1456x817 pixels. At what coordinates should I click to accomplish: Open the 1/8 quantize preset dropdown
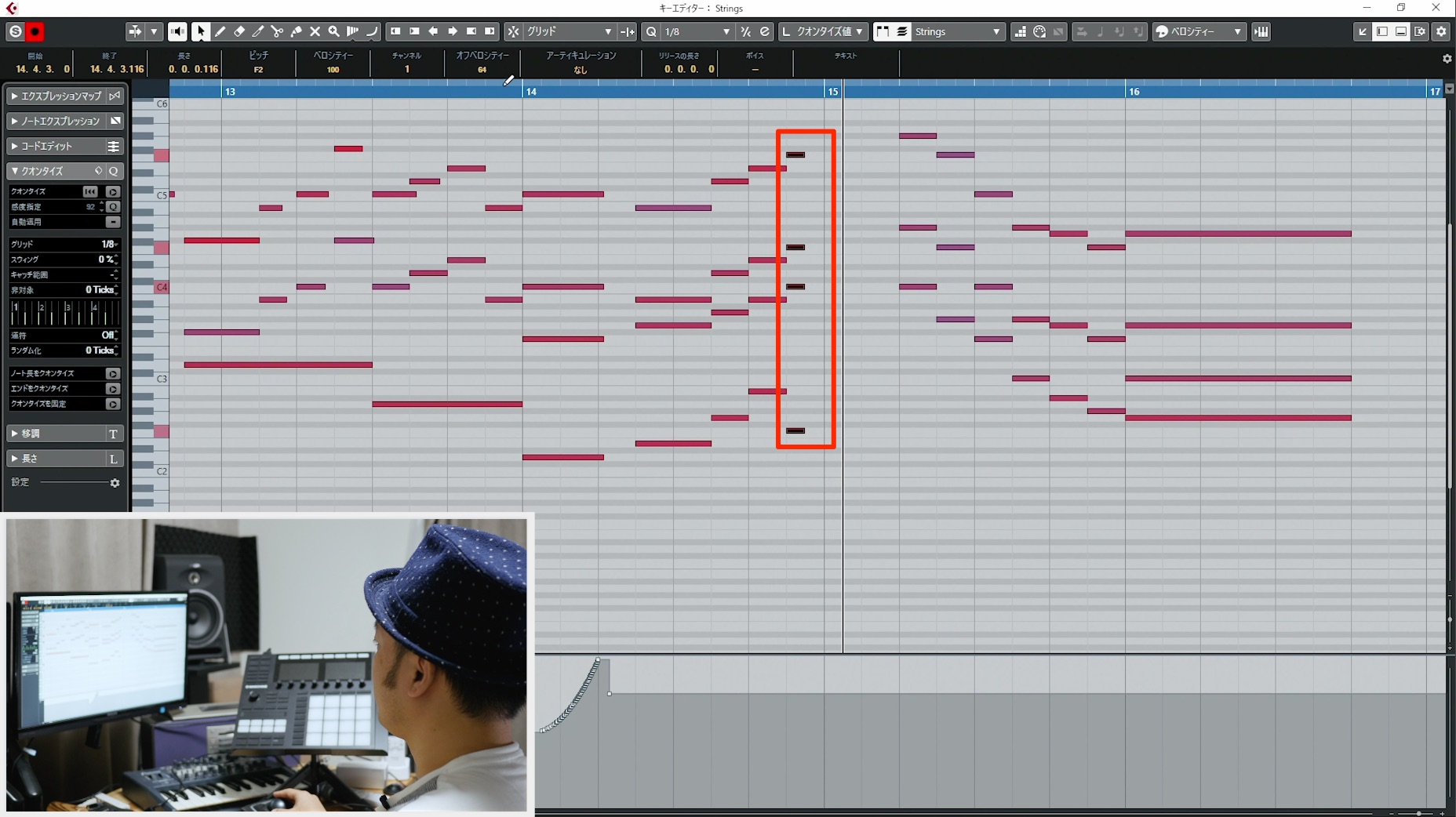697,31
